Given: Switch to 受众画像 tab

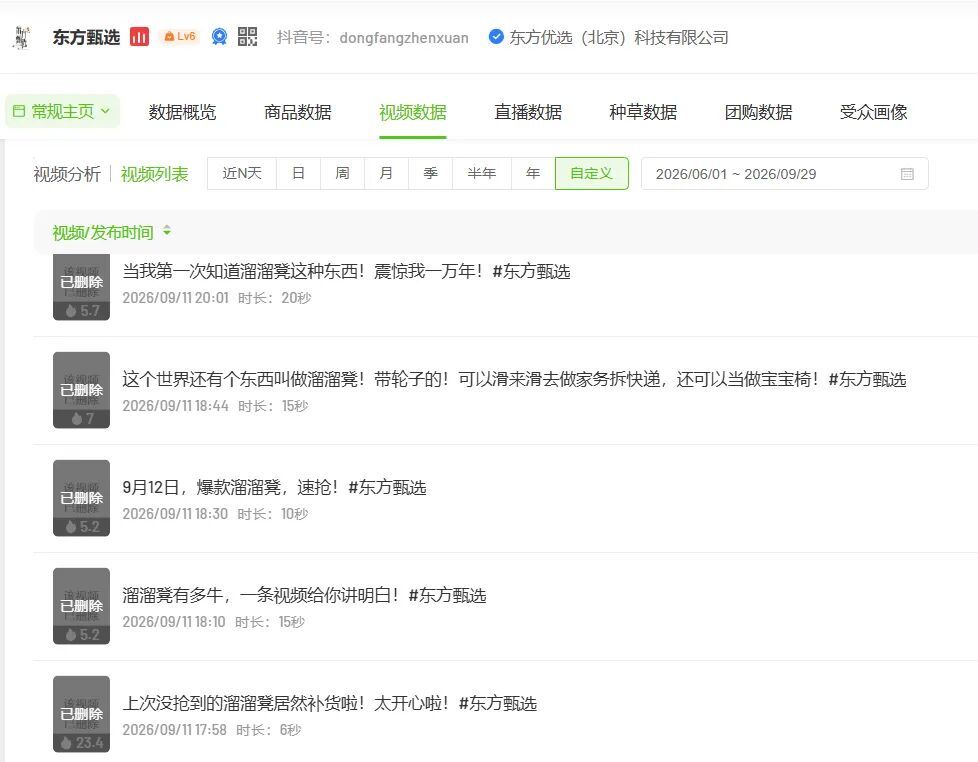Looking at the screenshot, I should 873,112.
